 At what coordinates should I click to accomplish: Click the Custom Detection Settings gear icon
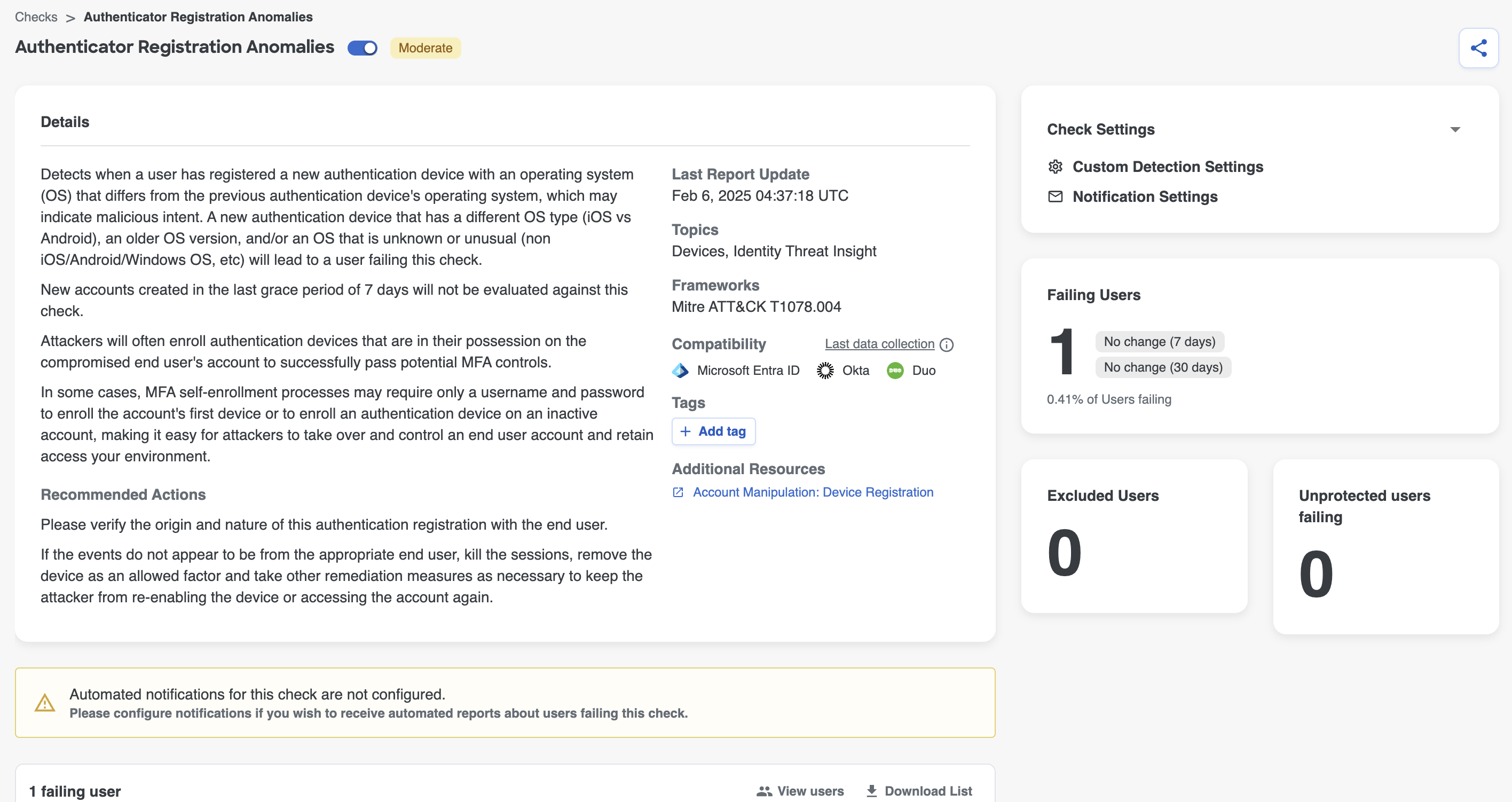click(1055, 167)
